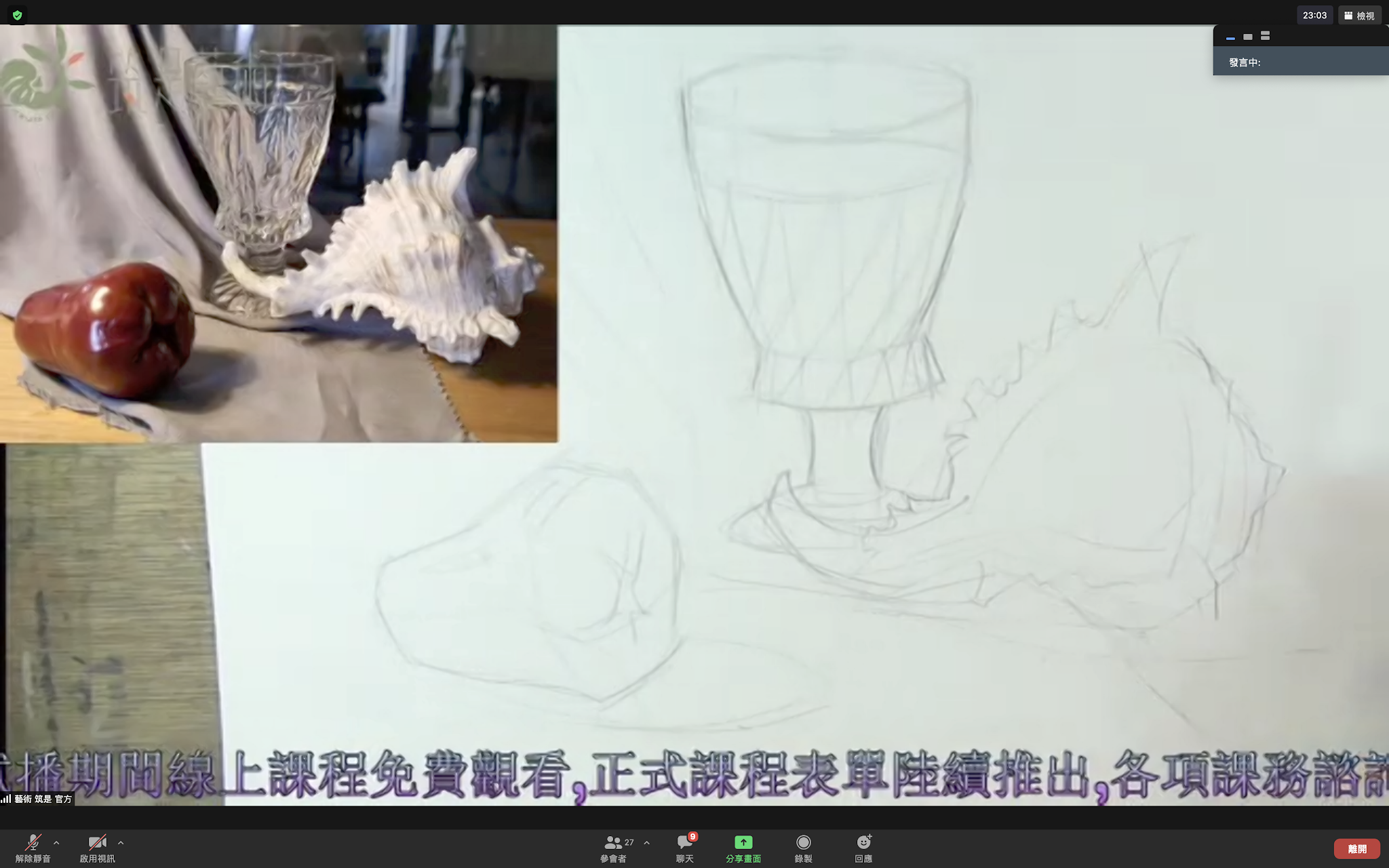1389x868 pixels.
Task: Click the 23:03 meeting timer
Action: pos(1314,16)
